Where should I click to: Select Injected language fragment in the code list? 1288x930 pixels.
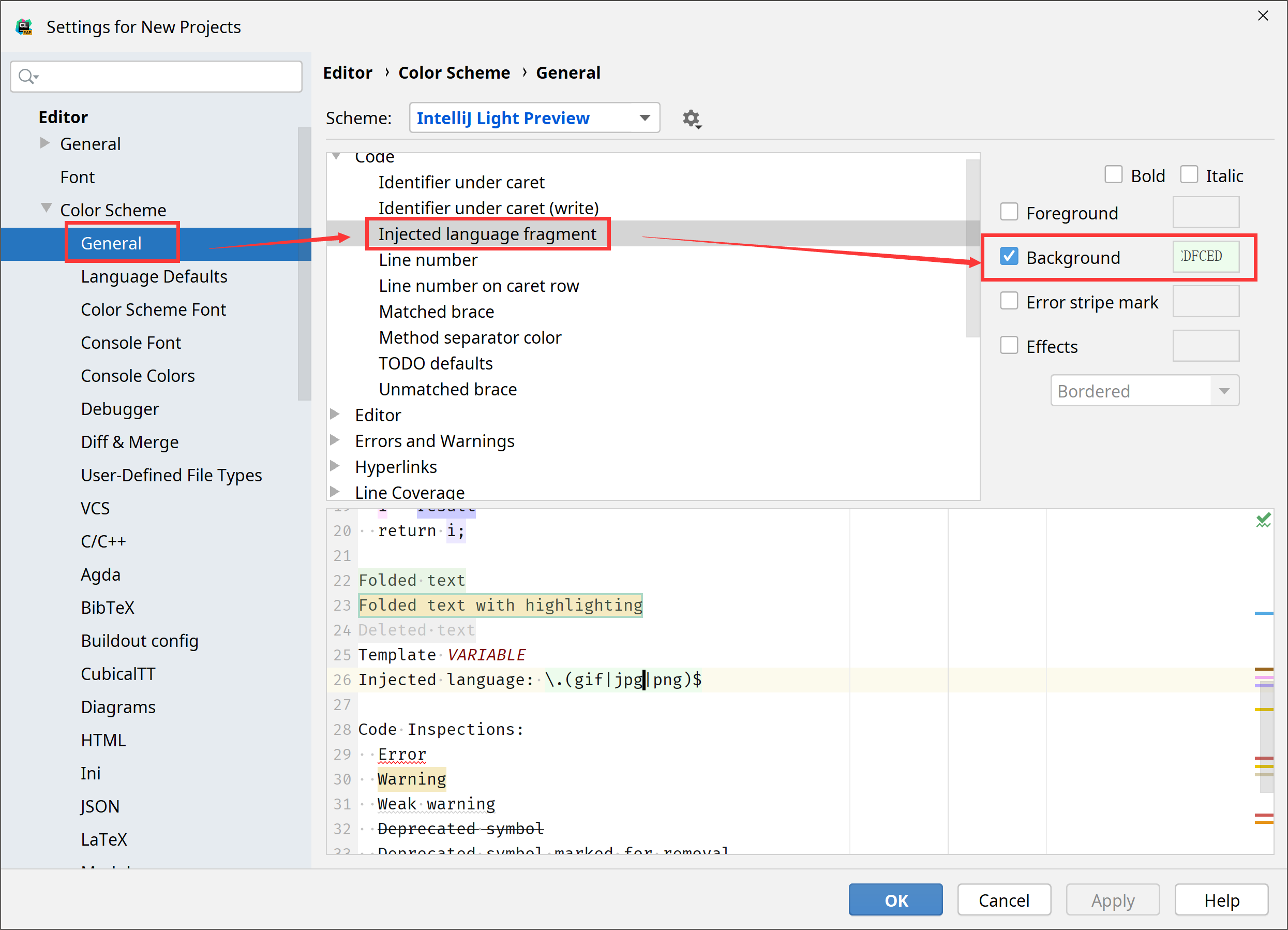pos(487,233)
